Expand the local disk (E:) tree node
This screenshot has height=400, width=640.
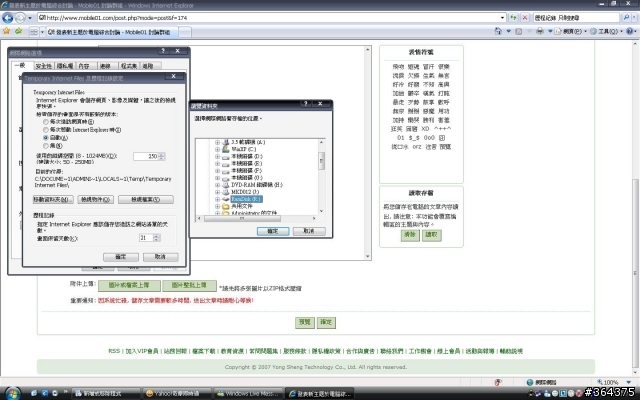click(x=217, y=163)
